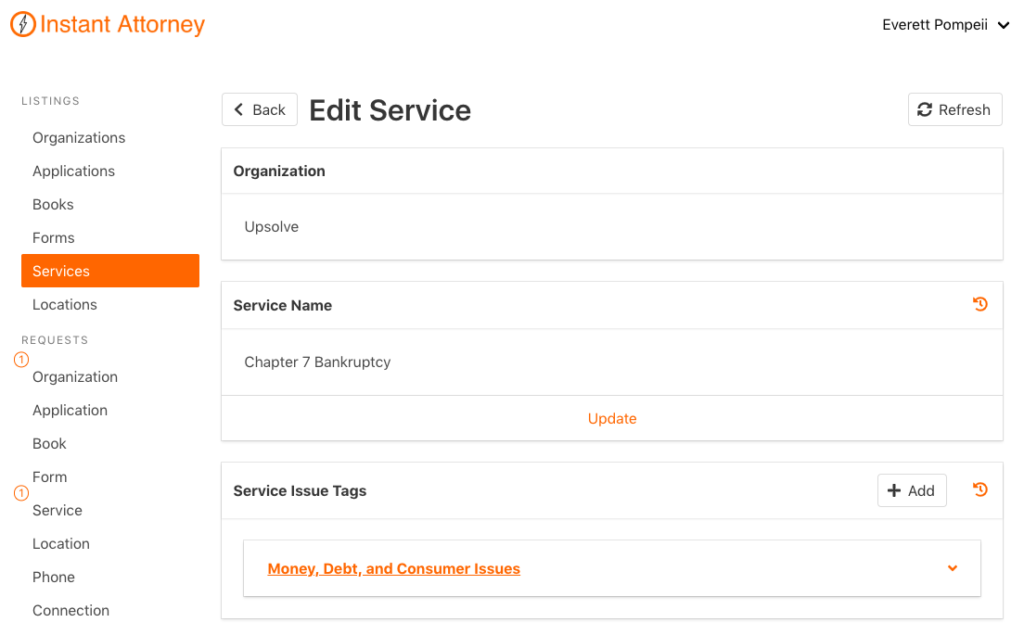Click the Everett Pompeii user name
The width and height of the screenshot is (1024, 635).
pos(935,25)
